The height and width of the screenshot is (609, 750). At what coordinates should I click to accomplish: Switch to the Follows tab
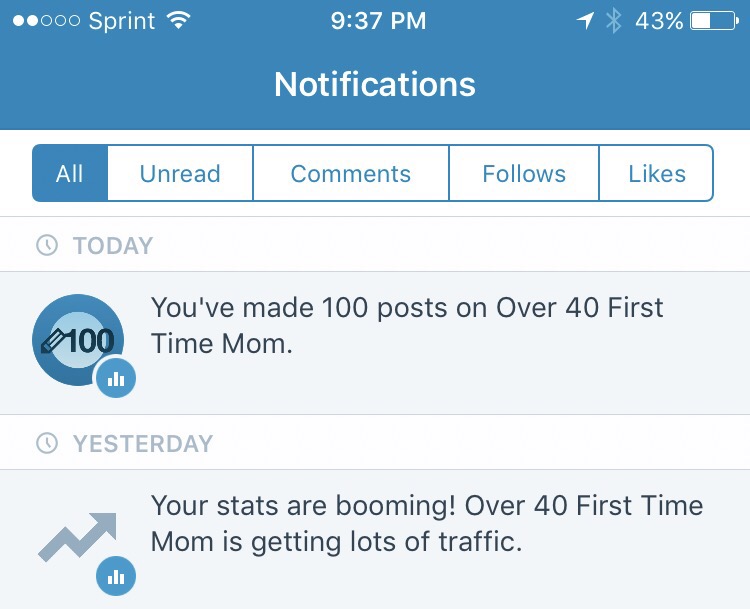tap(524, 173)
